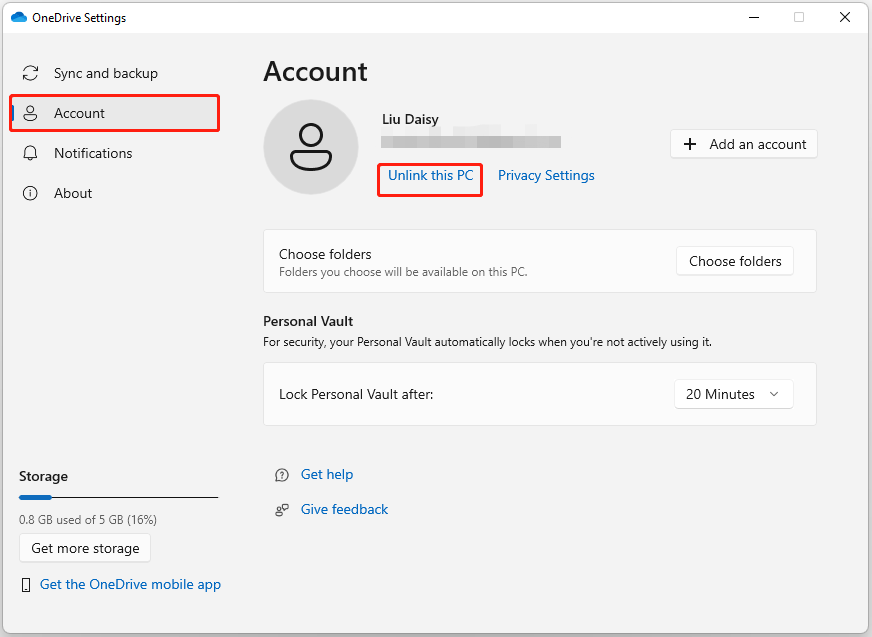872x637 pixels.
Task: Open the Sync and backup section
Action: (x=105, y=73)
